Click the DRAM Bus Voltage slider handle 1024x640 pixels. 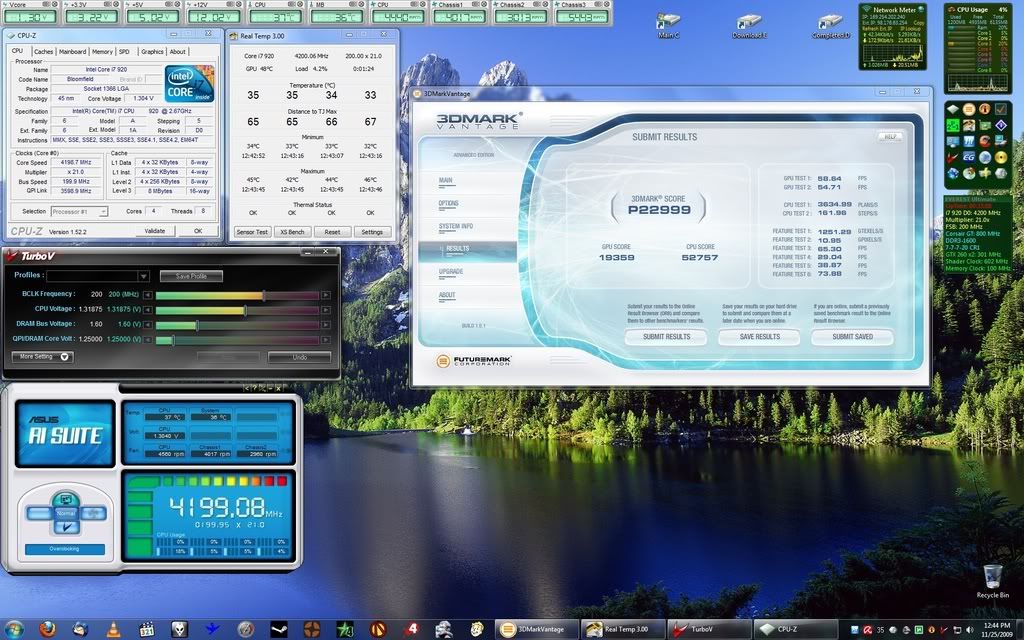(x=197, y=325)
